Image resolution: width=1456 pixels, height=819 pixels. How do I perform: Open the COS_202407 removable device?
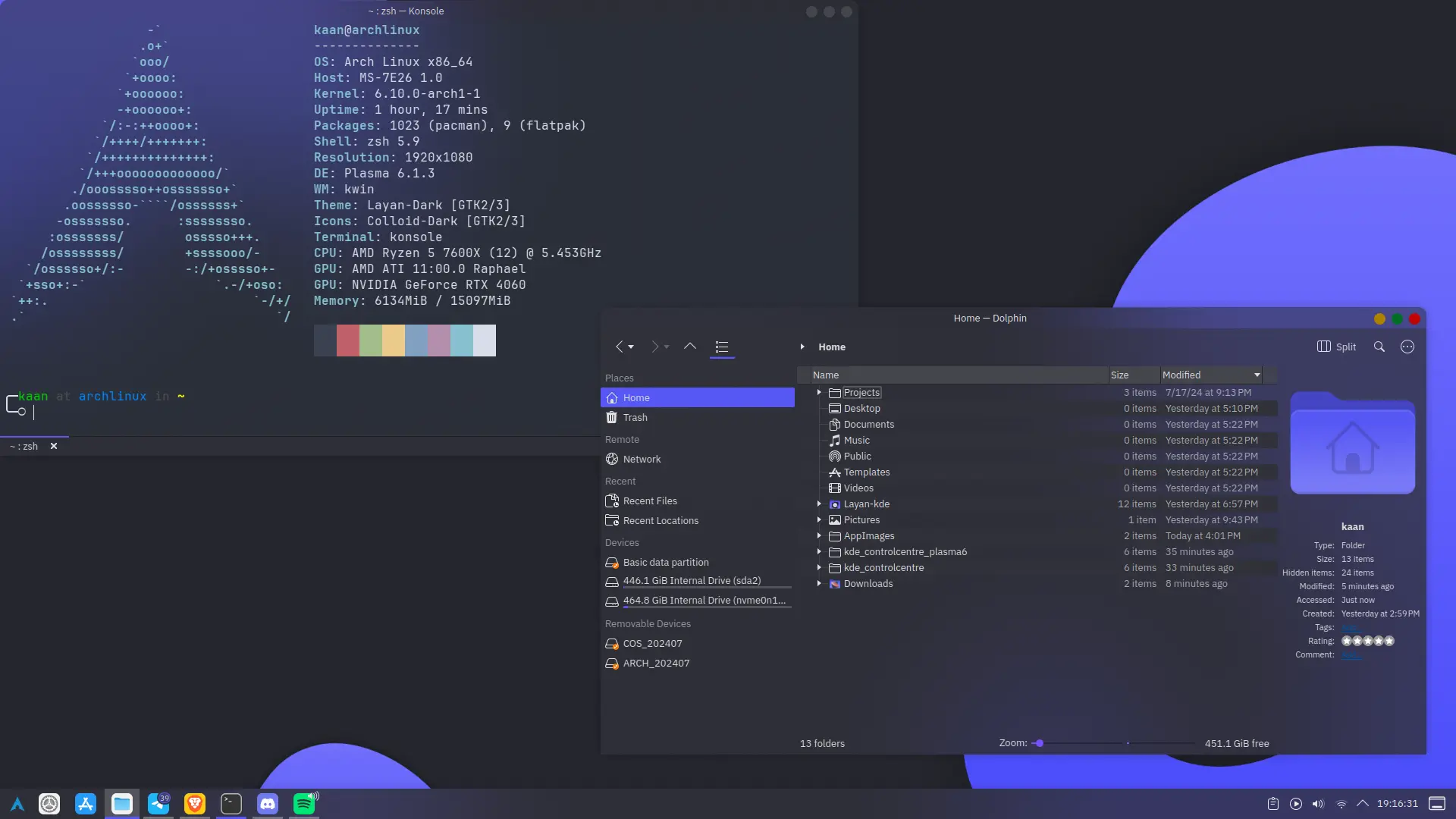point(698,643)
